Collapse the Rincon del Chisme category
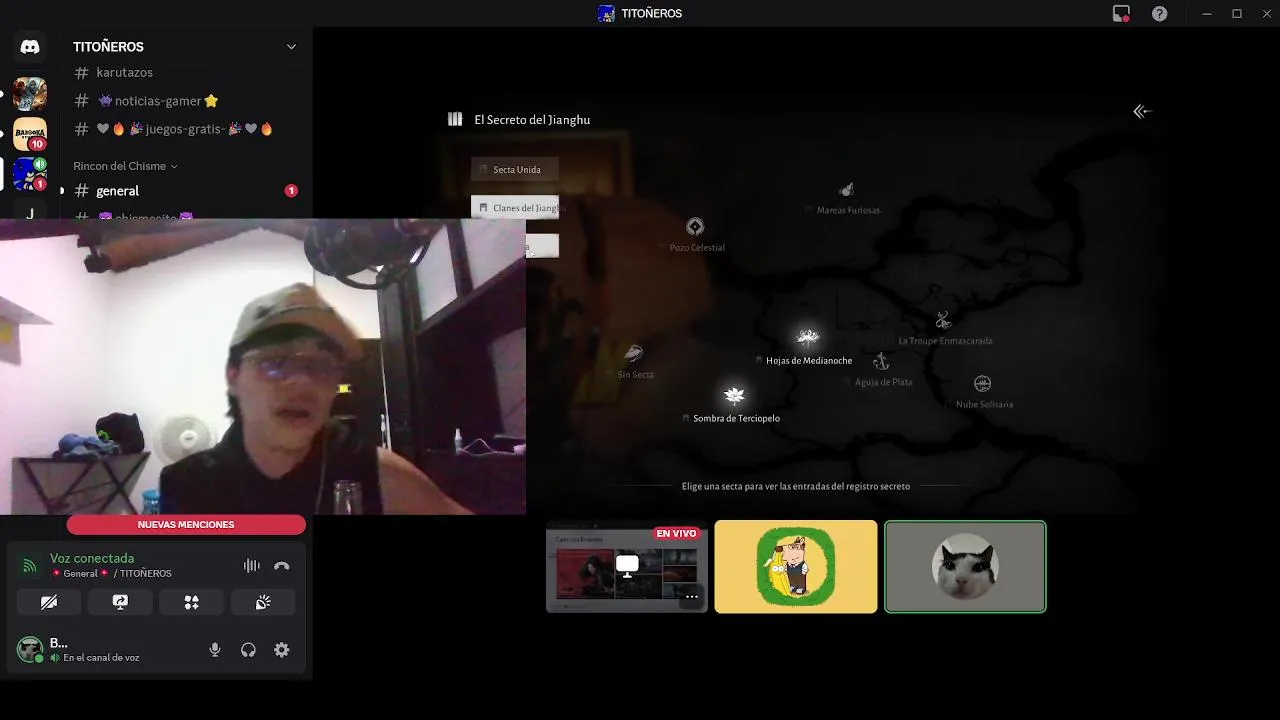Image resolution: width=1280 pixels, height=720 pixels. (x=125, y=166)
